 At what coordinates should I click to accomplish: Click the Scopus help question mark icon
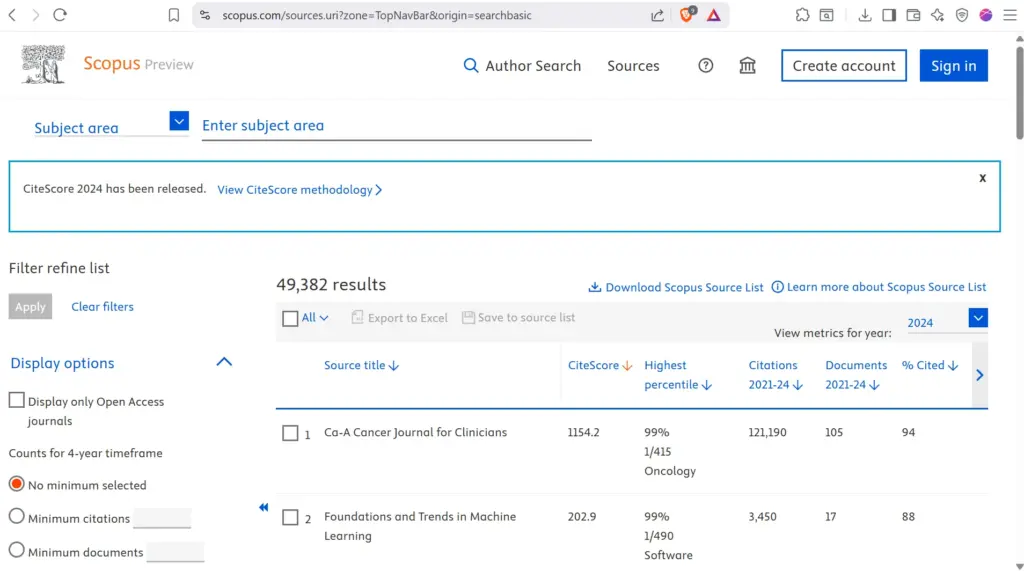705,66
